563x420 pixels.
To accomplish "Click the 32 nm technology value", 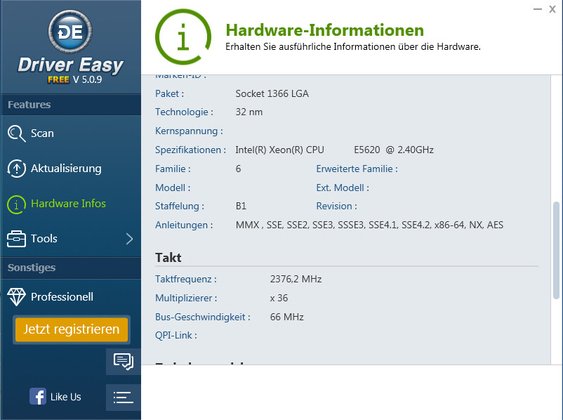I will (249, 112).
